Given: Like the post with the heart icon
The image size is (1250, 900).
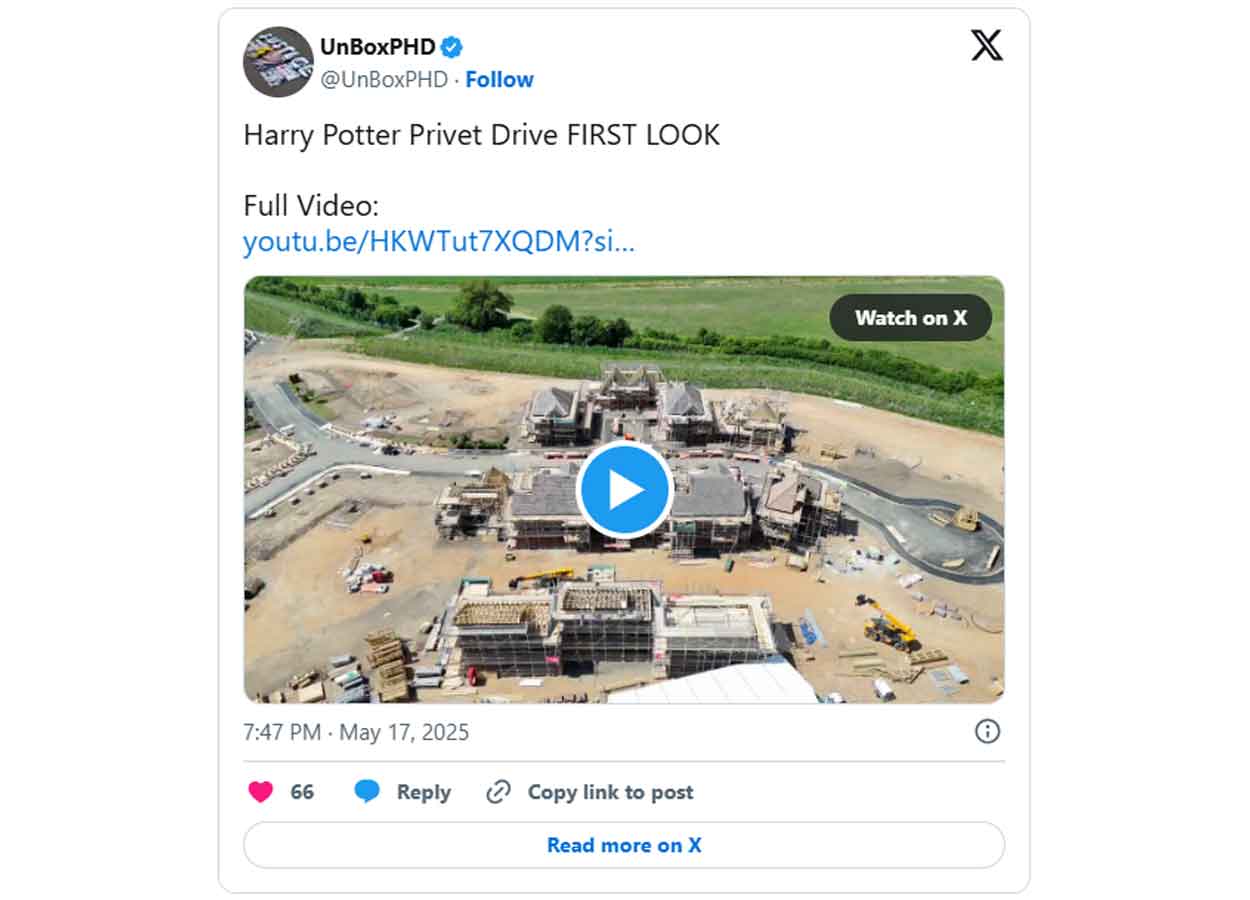Looking at the screenshot, I should [261, 792].
